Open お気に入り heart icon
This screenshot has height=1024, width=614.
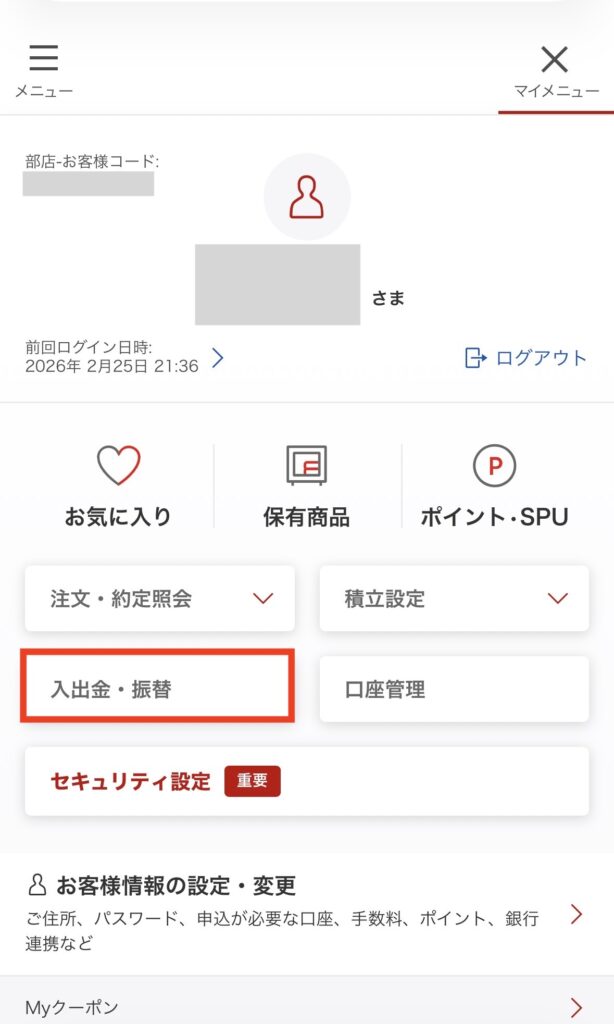pos(118,466)
